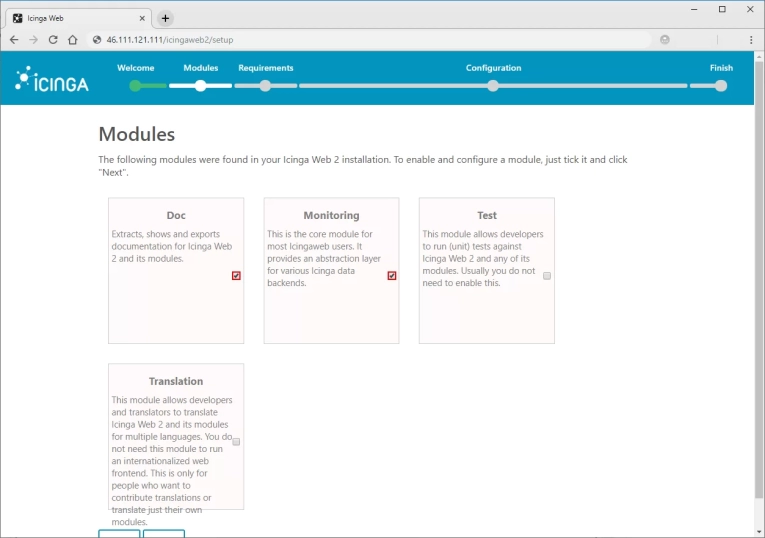Open a new browser tab

coord(165,19)
